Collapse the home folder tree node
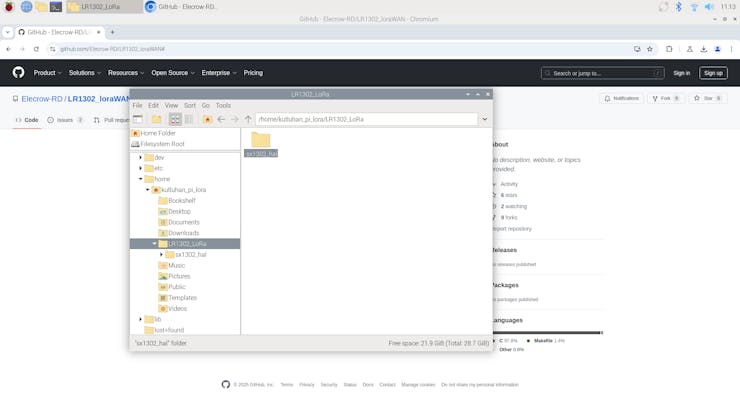The image size is (740, 416). [141, 179]
